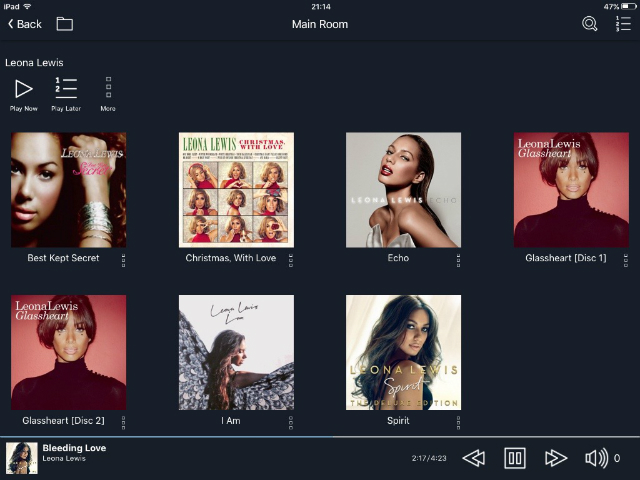Skip to previous track
640x480 pixels.
[x=474, y=458]
